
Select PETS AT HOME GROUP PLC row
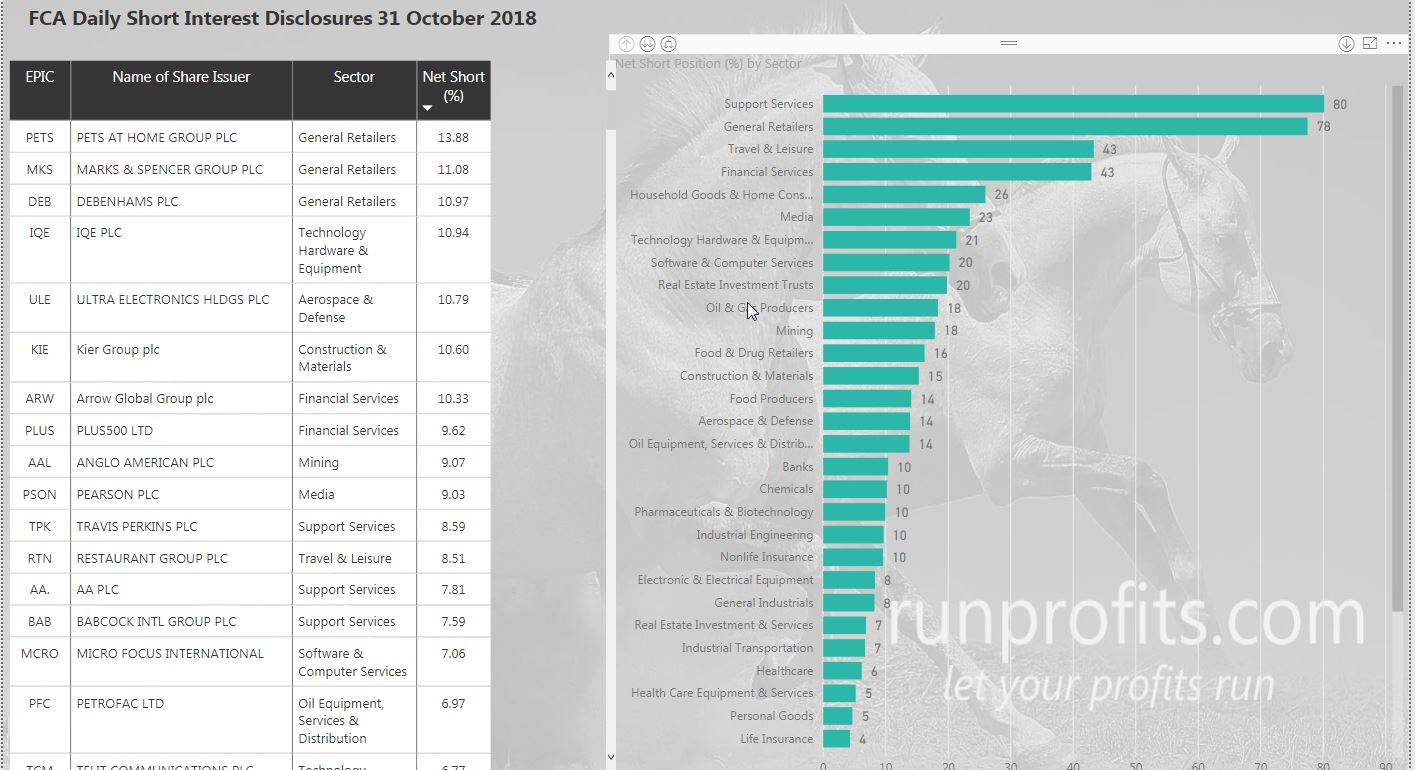(x=156, y=138)
